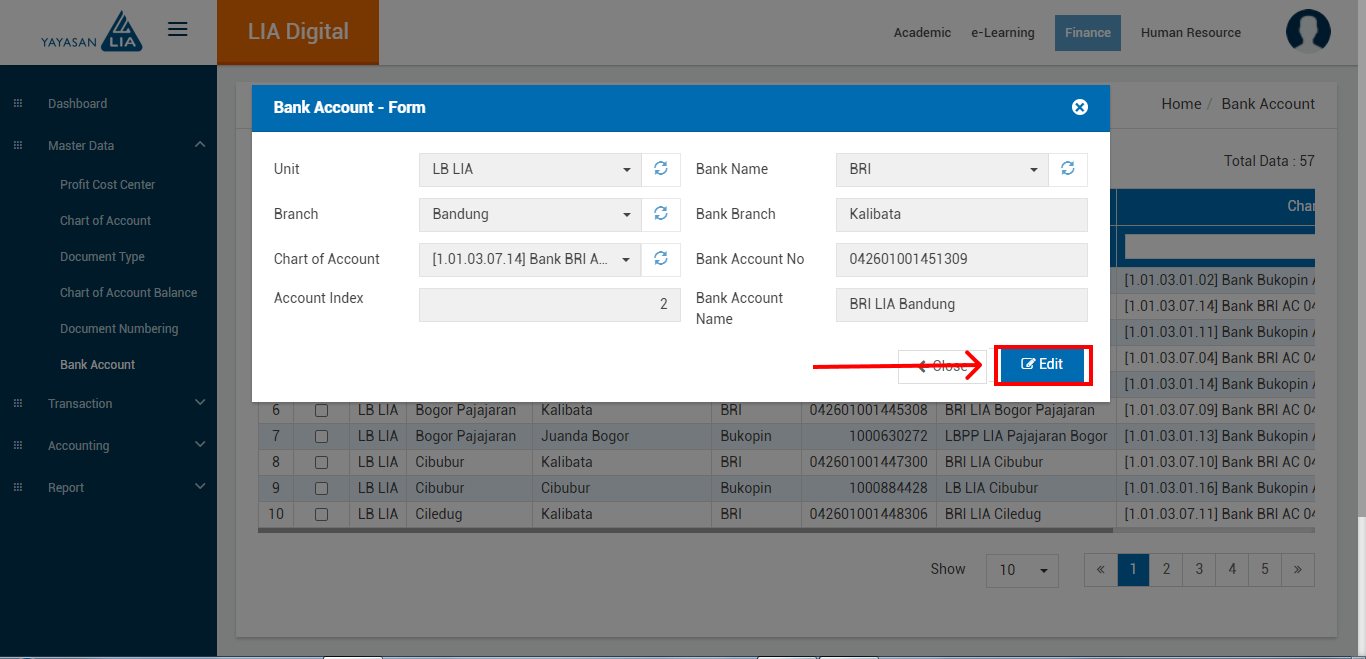Open the user profile avatar
The image size is (1366, 659).
click(1308, 32)
